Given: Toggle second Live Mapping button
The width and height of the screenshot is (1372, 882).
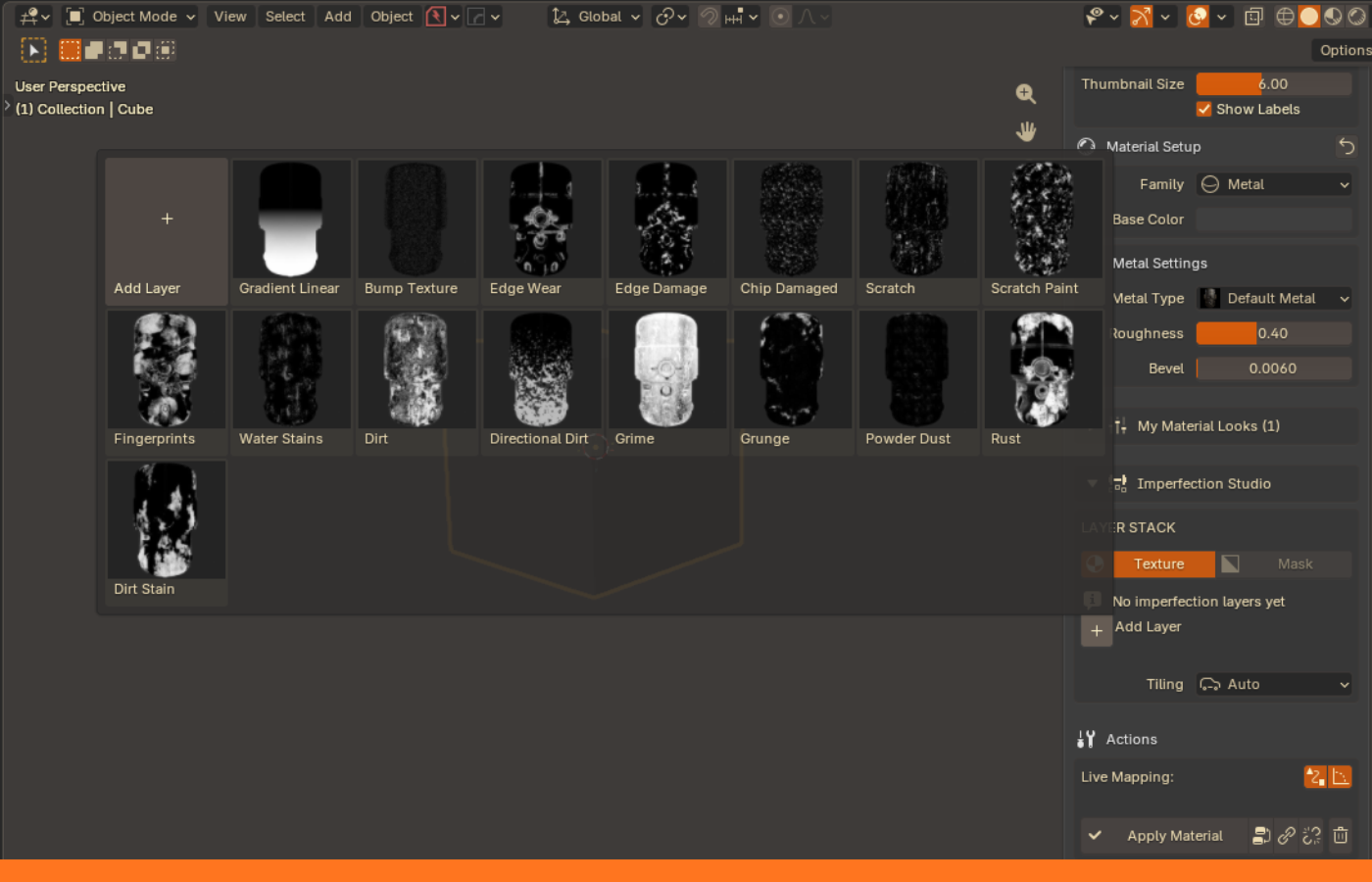Looking at the screenshot, I should tap(1340, 777).
